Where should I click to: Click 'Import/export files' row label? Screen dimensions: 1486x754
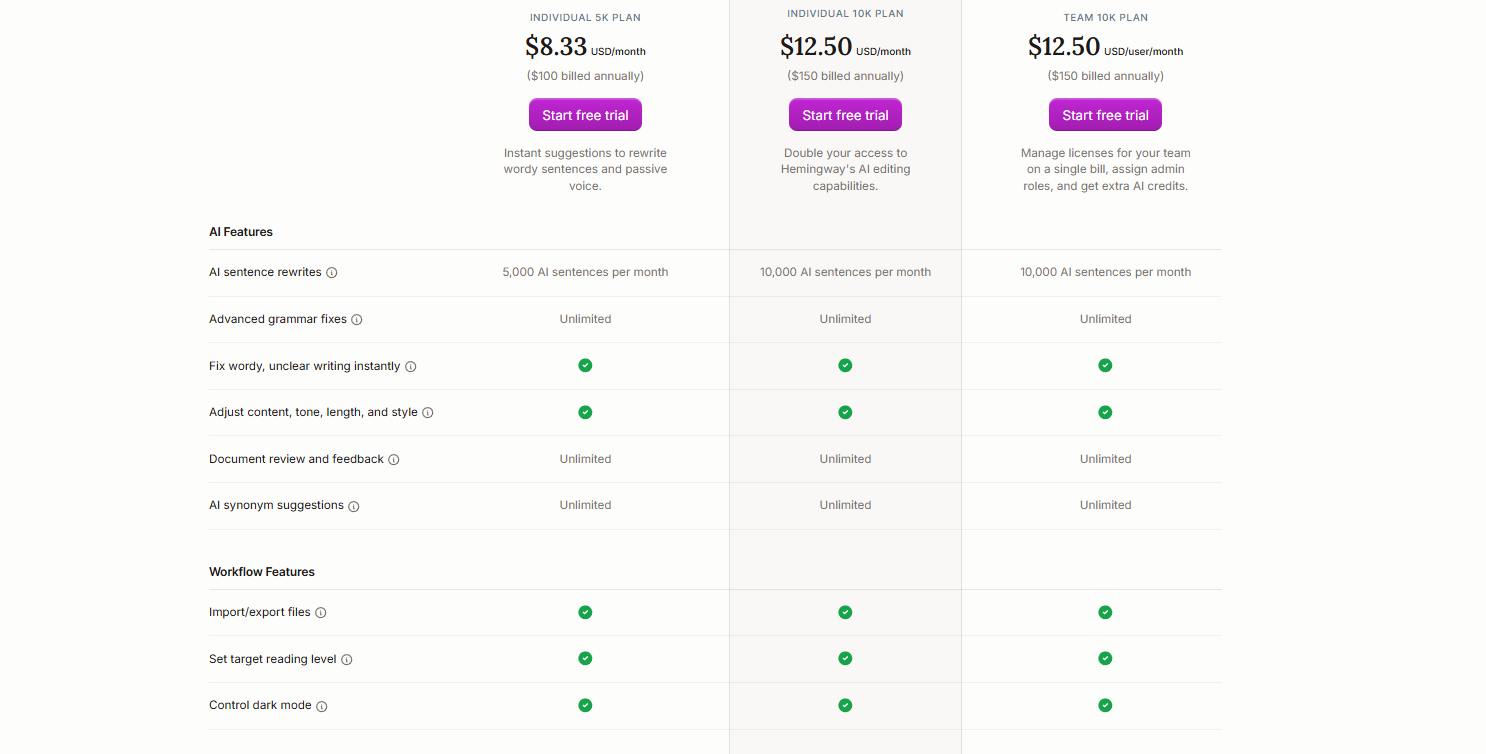pos(260,612)
